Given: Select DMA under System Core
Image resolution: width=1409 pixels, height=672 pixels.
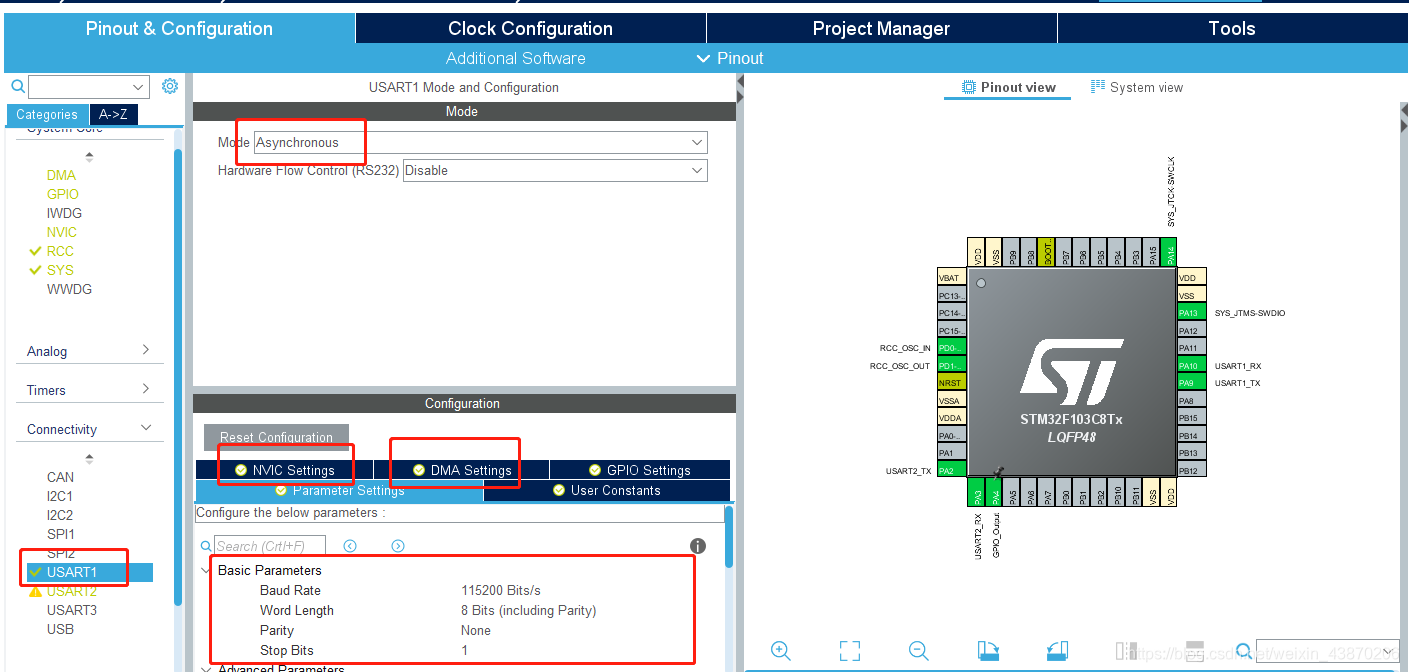Looking at the screenshot, I should click(61, 175).
